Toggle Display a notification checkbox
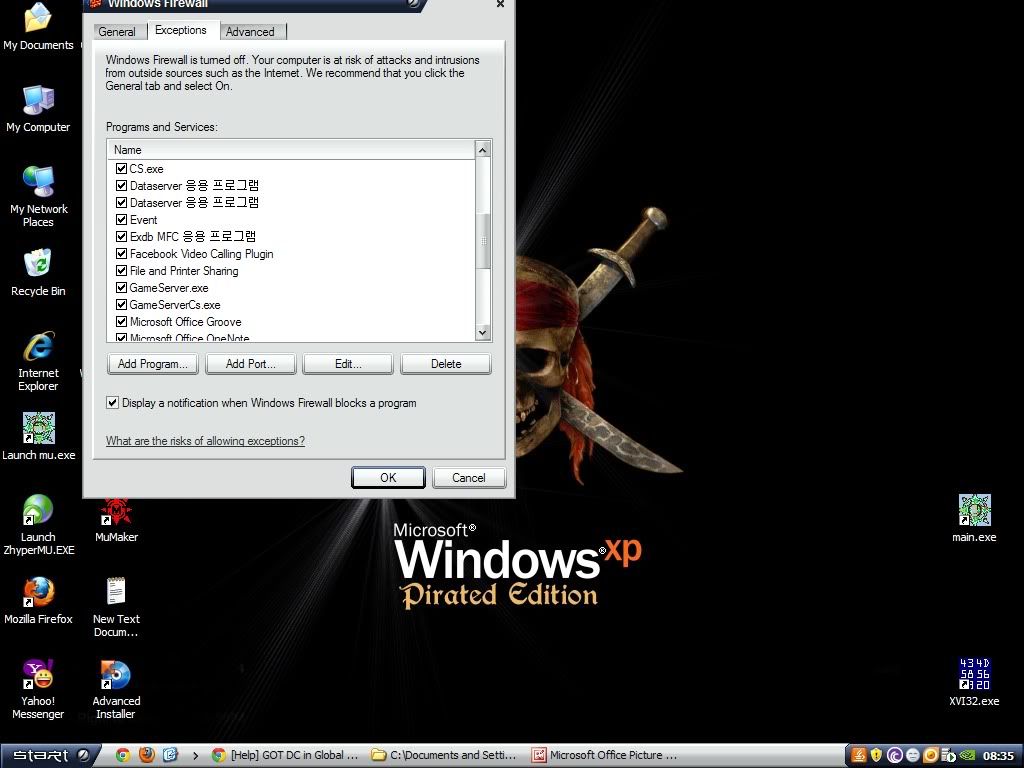1024x768 pixels. pyautogui.click(x=113, y=403)
